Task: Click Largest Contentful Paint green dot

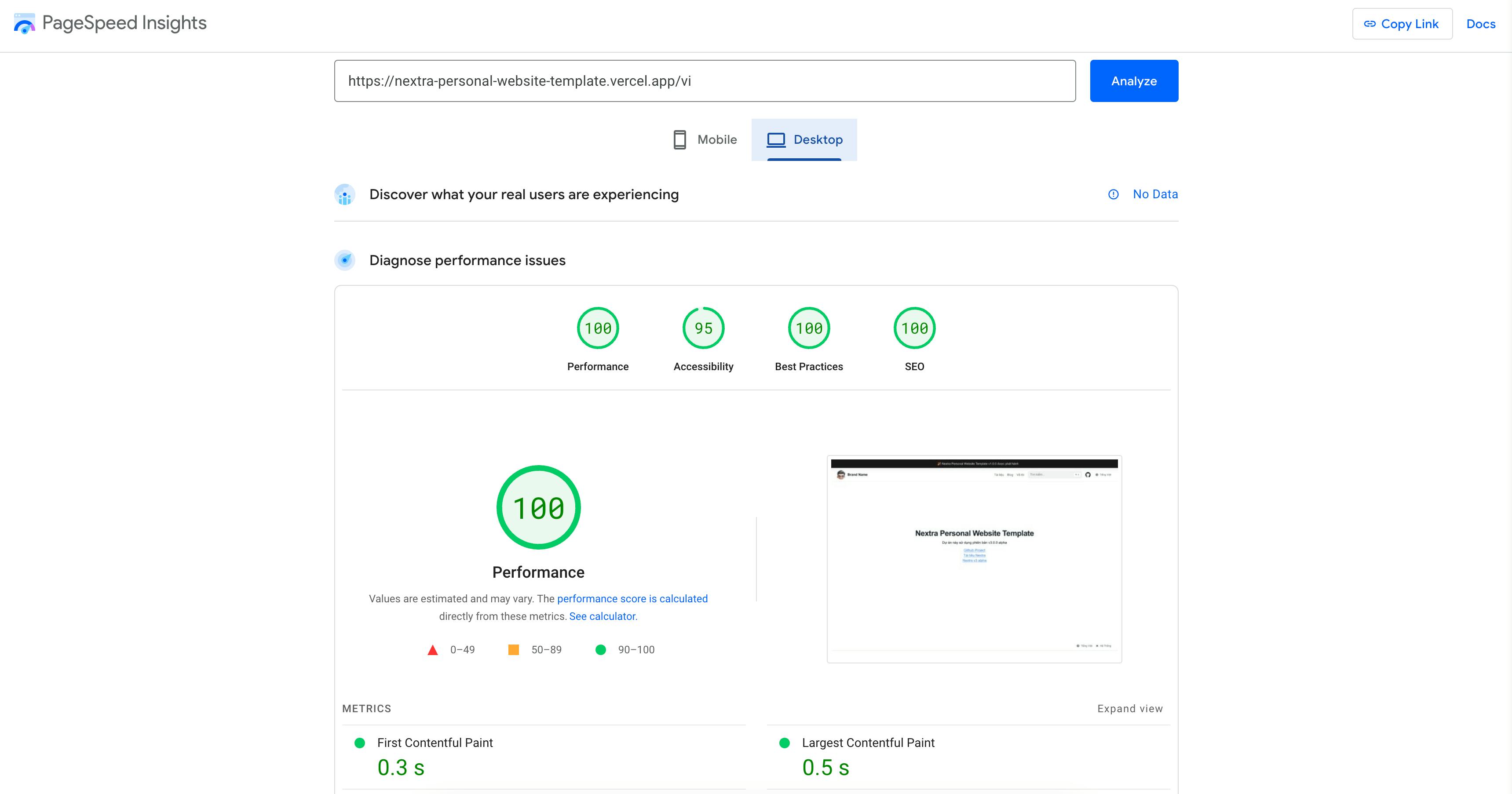Action: [784, 743]
